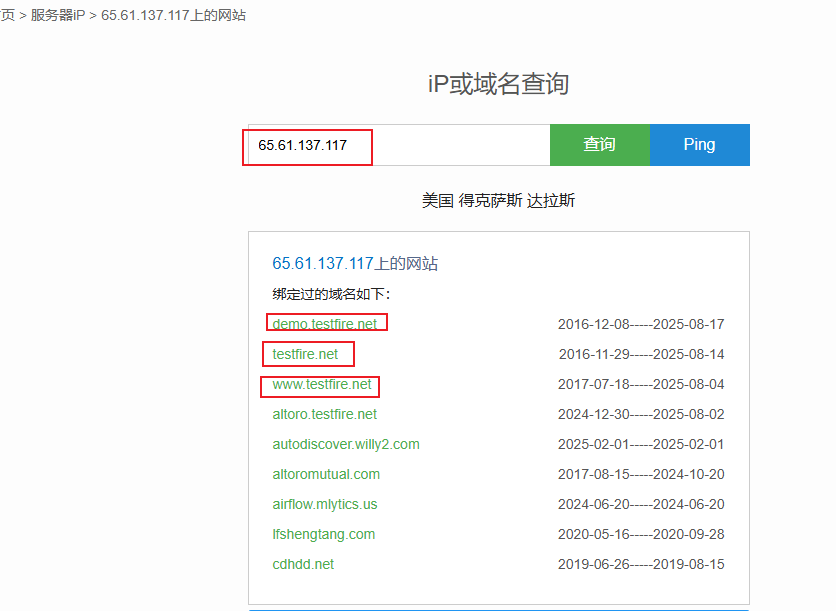The height and width of the screenshot is (611, 836).
Task: Select the date range 2016-11-29-----2025-08-14
Action: pyautogui.click(x=641, y=354)
